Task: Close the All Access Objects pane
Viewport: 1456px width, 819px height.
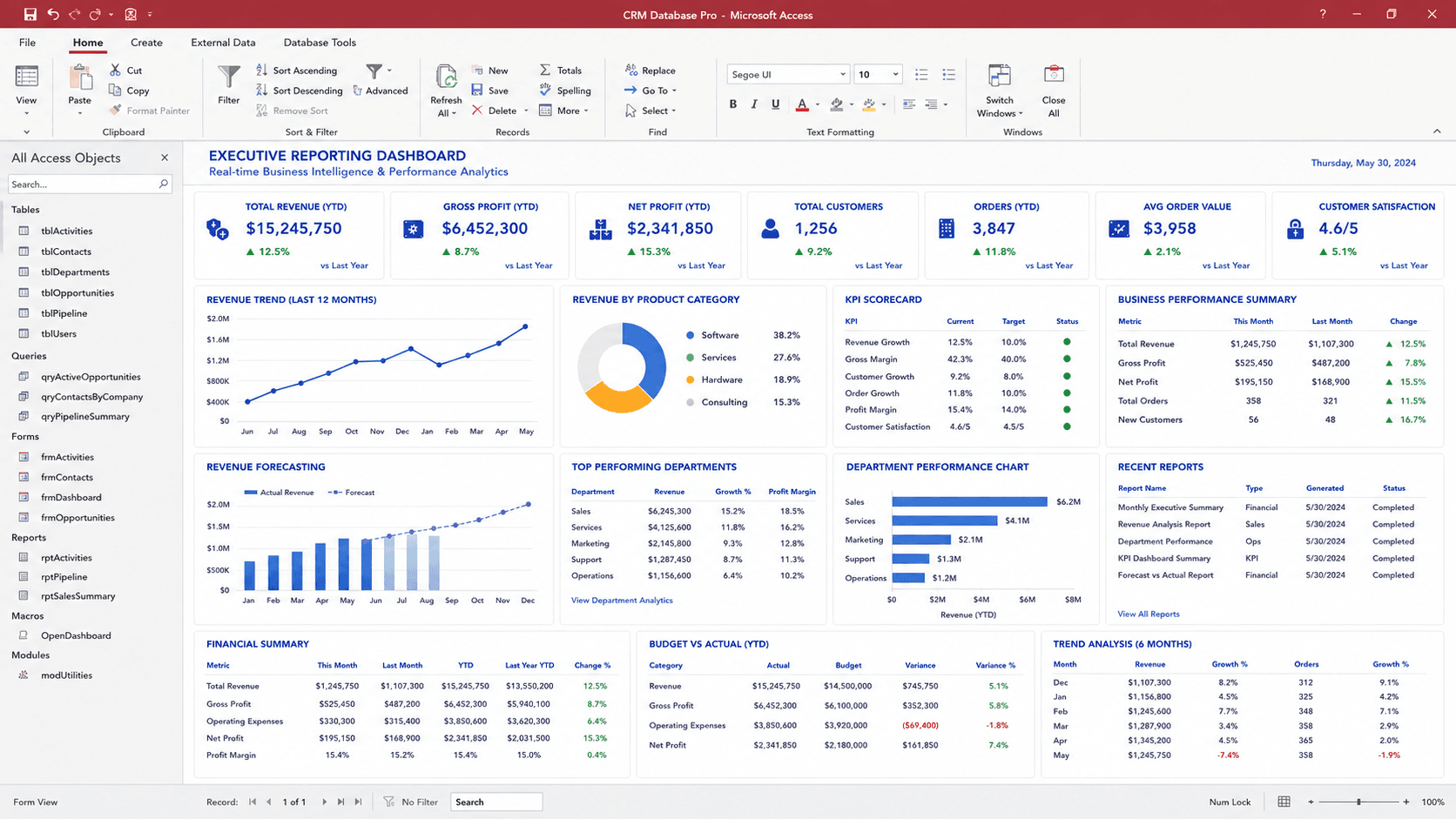Action: pos(165,158)
